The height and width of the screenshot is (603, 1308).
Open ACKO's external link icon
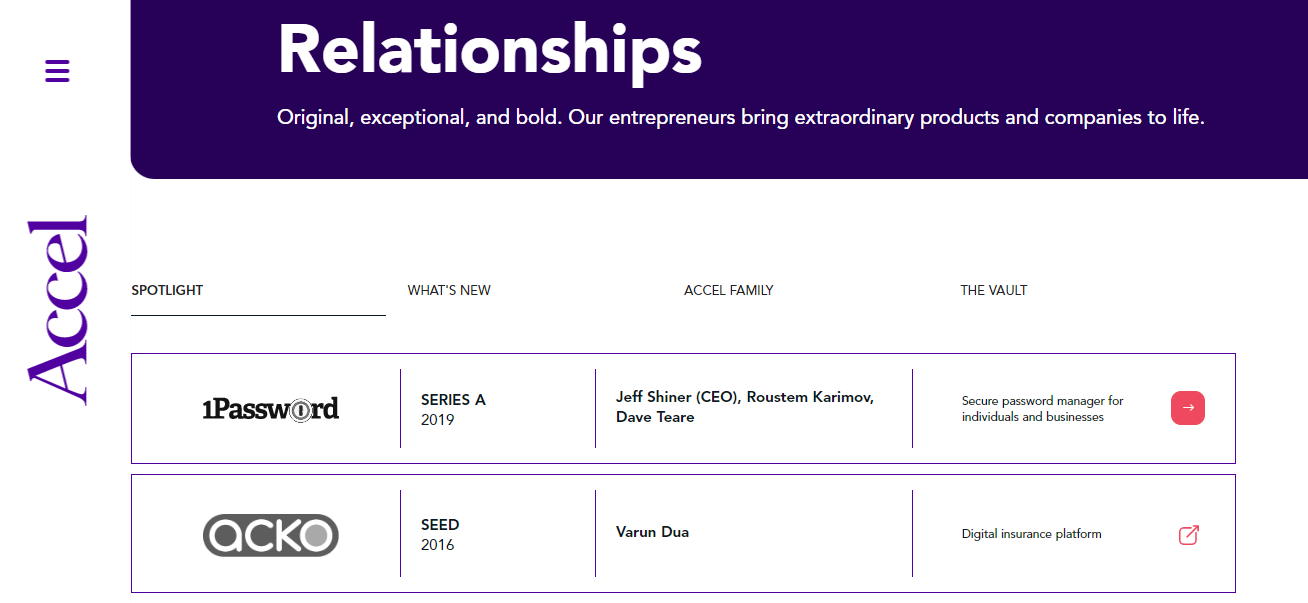pyautogui.click(x=1188, y=535)
